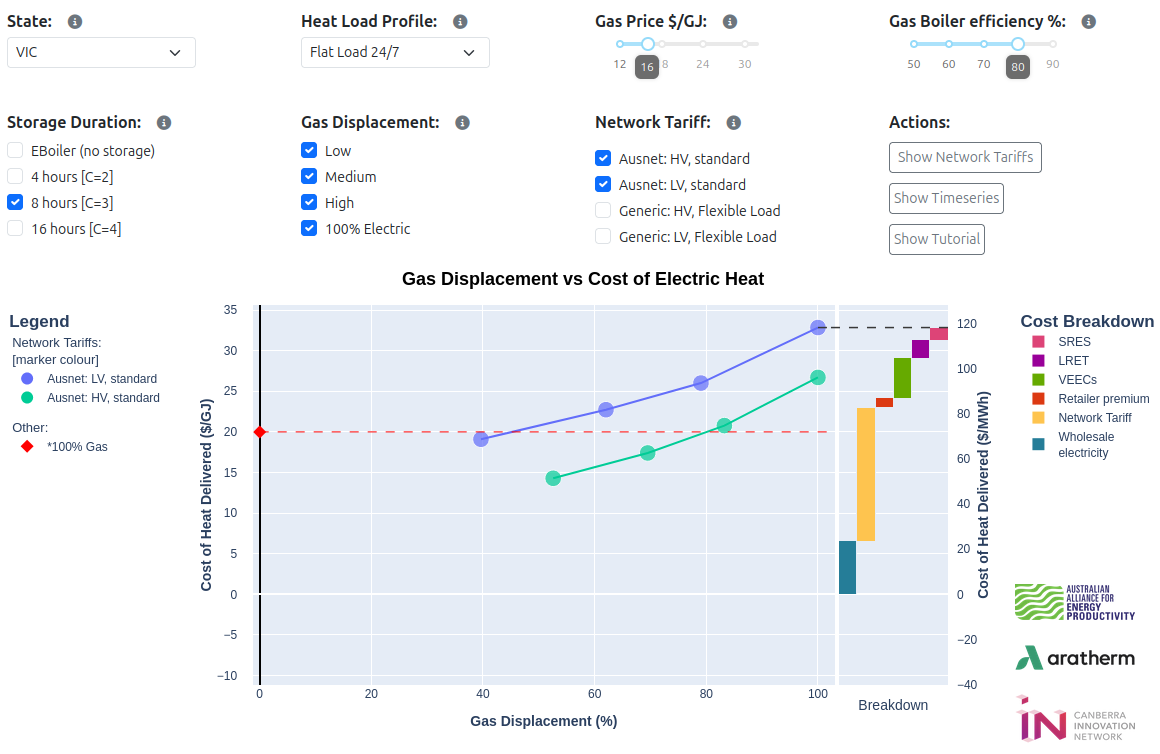Enable the 4 hours [C=2] storage checkbox
The width and height of the screenshot is (1160, 754).
15,177
